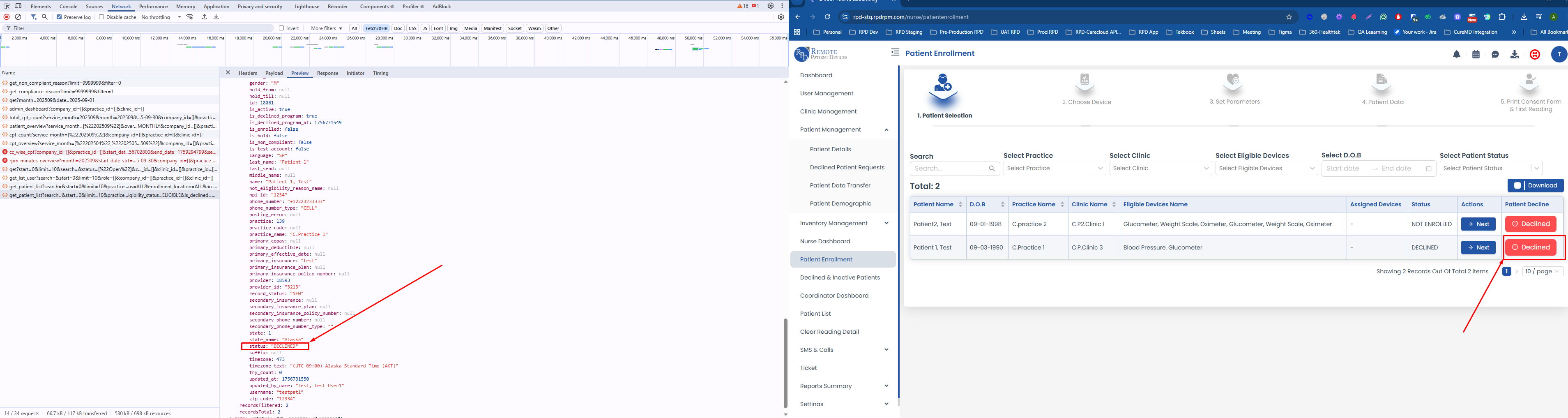
Task: Open the calendar icon in app header
Action: coord(1476,55)
